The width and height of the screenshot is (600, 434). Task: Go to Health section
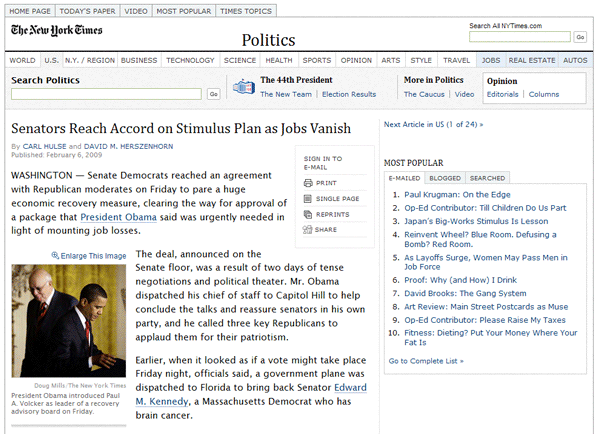(279, 60)
